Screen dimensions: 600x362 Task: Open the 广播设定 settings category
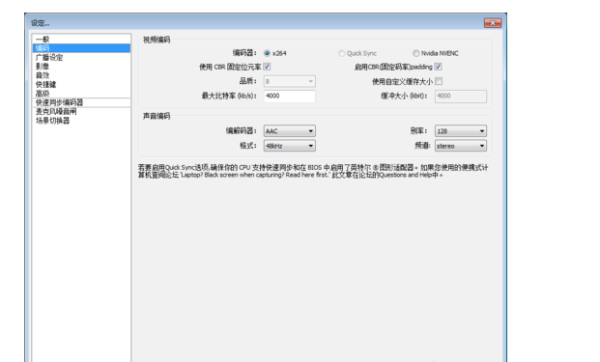point(81,57)
